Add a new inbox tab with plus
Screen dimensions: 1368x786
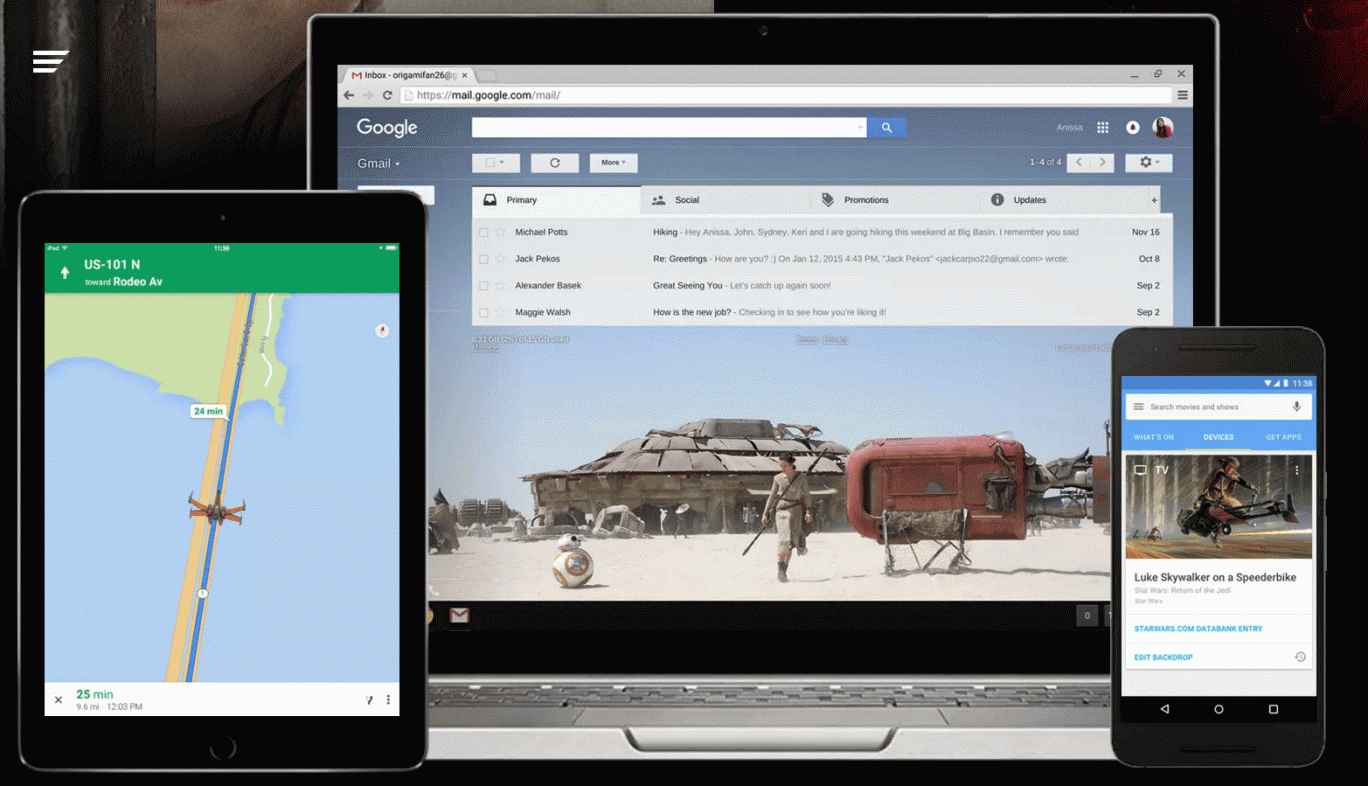pyautogui.click(x=1154, y=200)
